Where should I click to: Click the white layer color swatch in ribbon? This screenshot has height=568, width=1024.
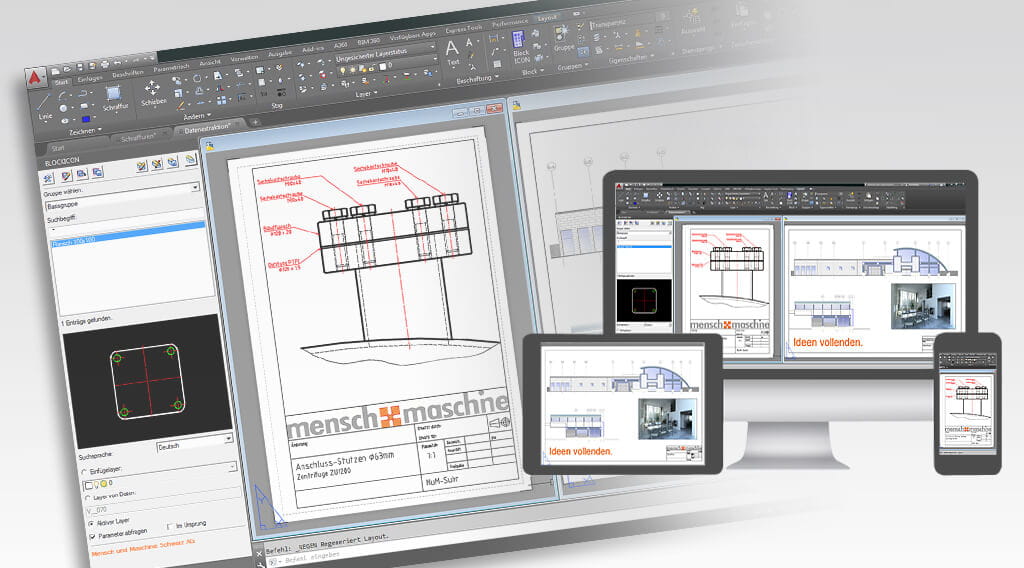point(383,67)
